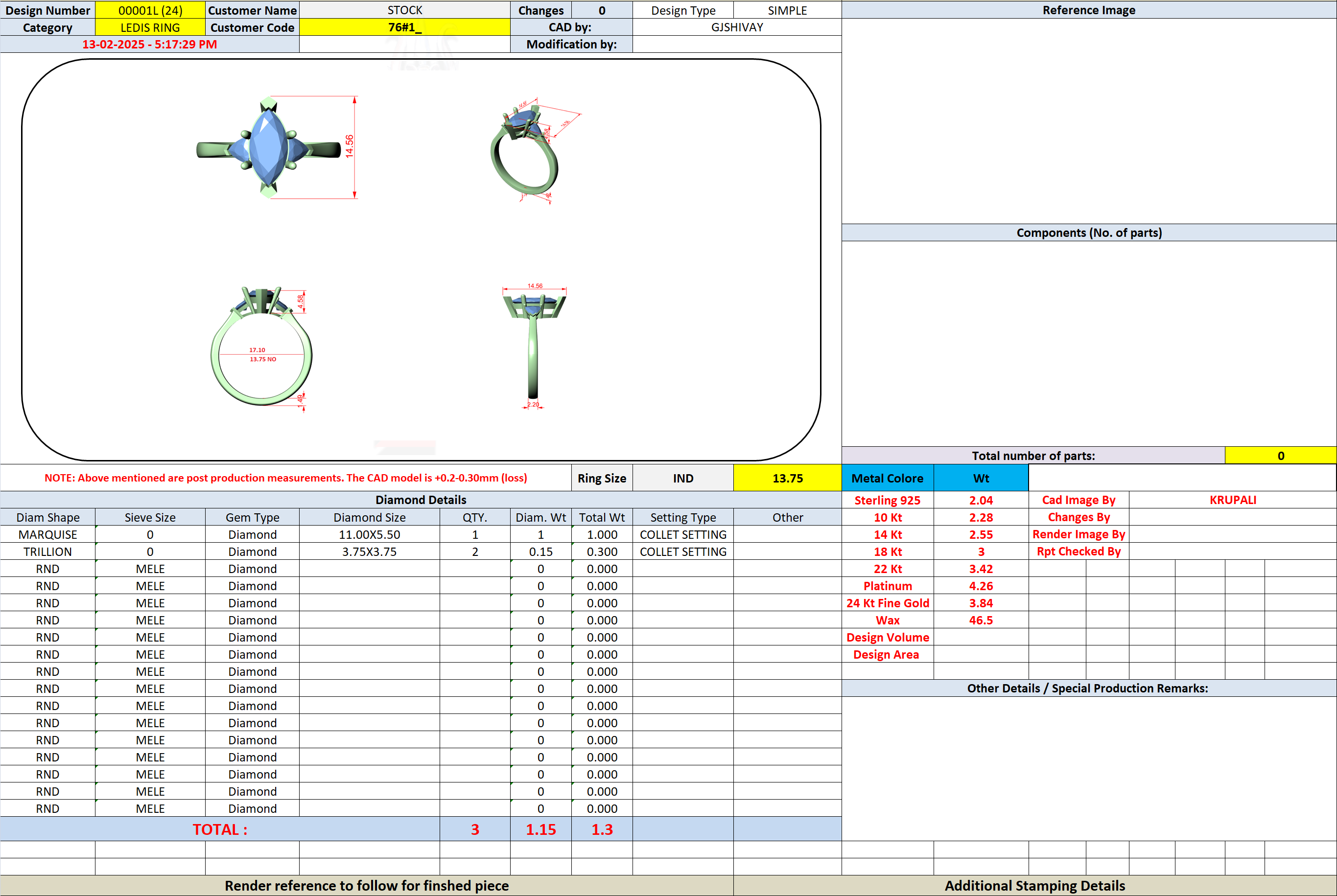
Task: Click the Render Image By label
Action: (1079, 534)
